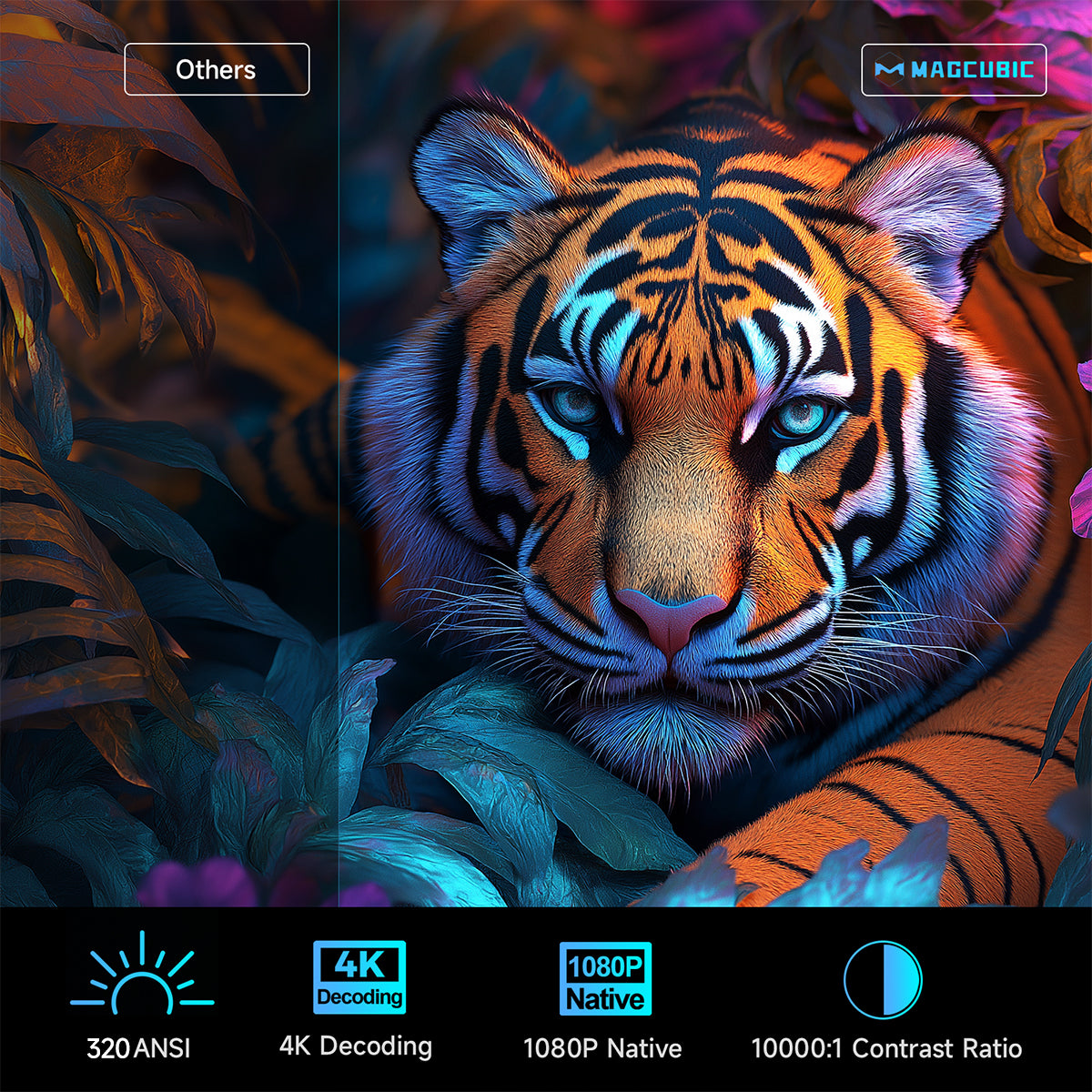Open the MAGCUBIC brand menu

click(953, 69)
